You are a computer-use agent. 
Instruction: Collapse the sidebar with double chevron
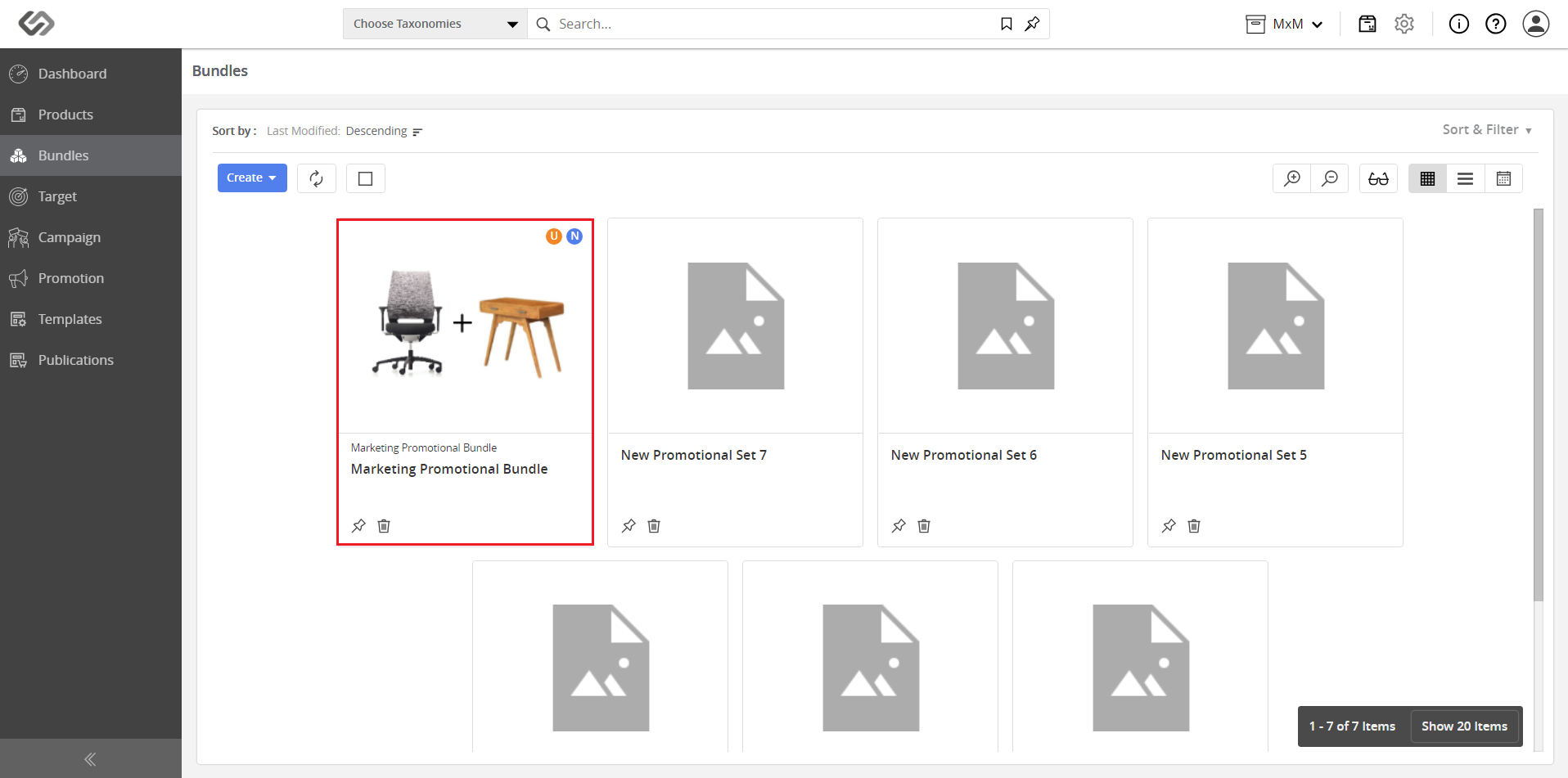(91, 758)
